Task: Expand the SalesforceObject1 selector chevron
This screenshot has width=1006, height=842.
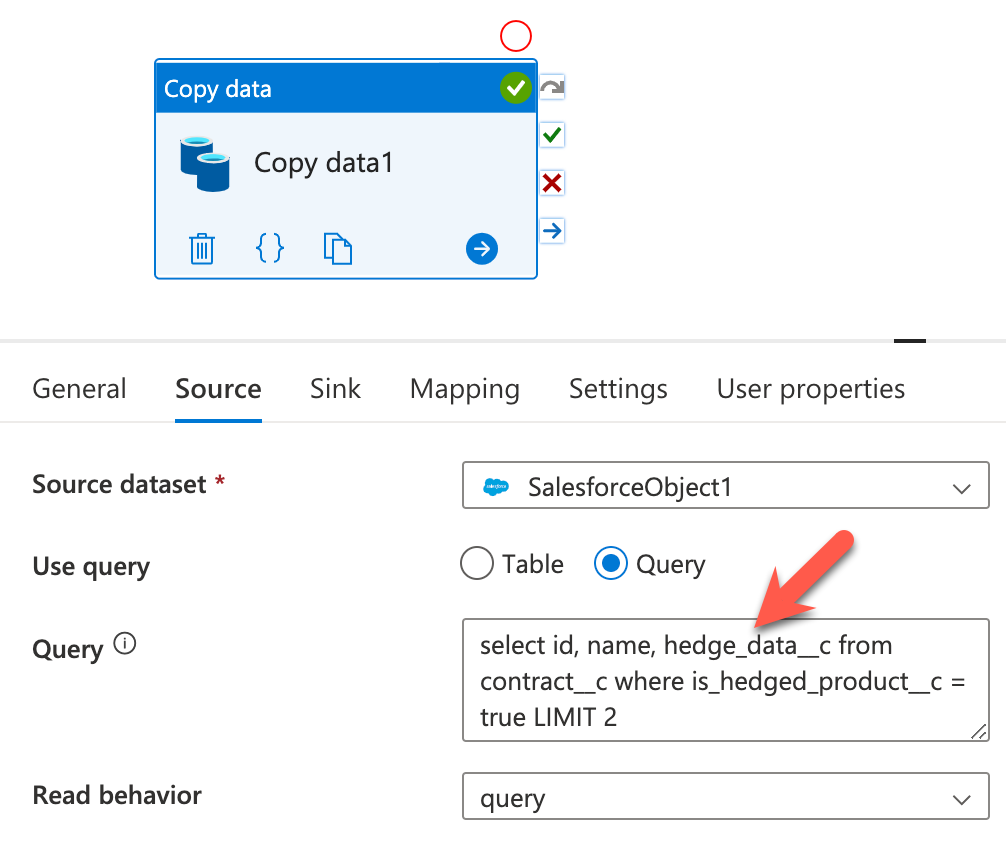Action: (x=960, y=486)
